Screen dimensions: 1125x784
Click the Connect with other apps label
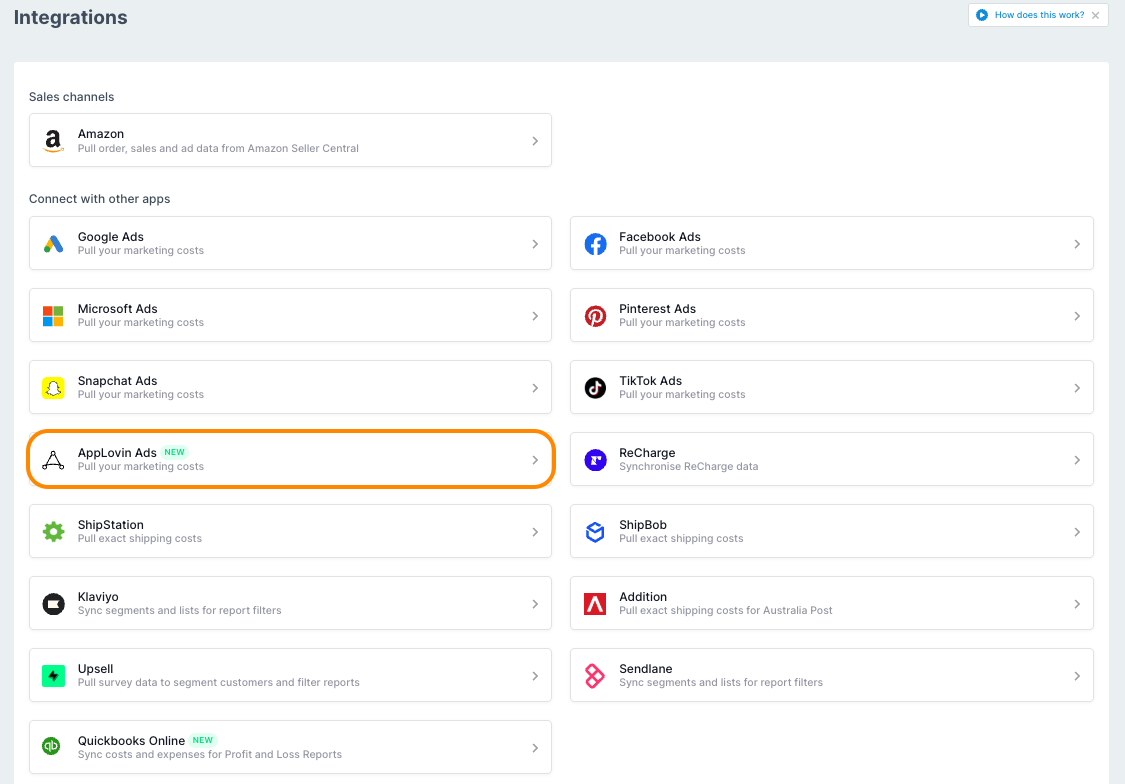[x=99, y=199]
